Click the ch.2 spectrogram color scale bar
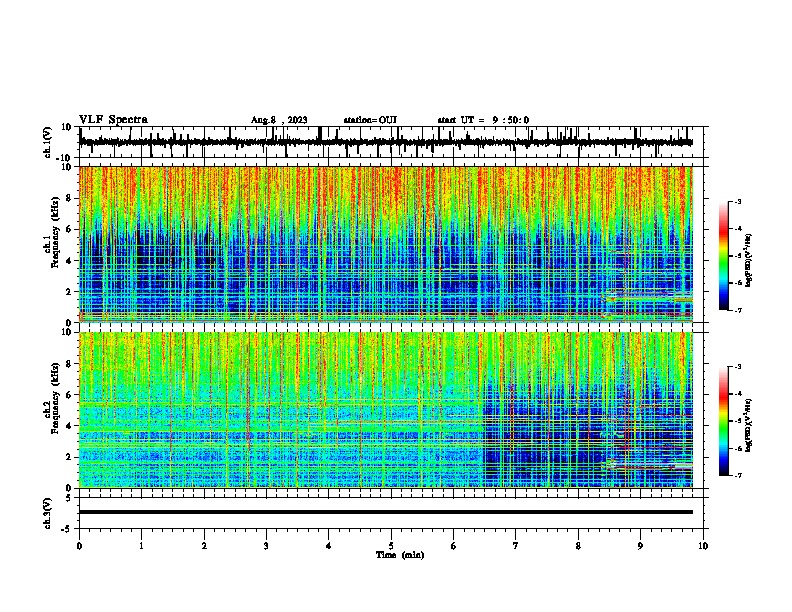 (723, 421)
